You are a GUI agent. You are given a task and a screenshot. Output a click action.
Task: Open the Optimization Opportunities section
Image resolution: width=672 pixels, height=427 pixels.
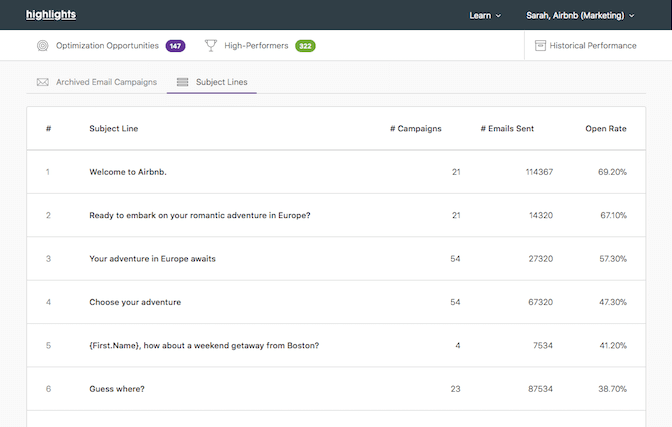107,46
